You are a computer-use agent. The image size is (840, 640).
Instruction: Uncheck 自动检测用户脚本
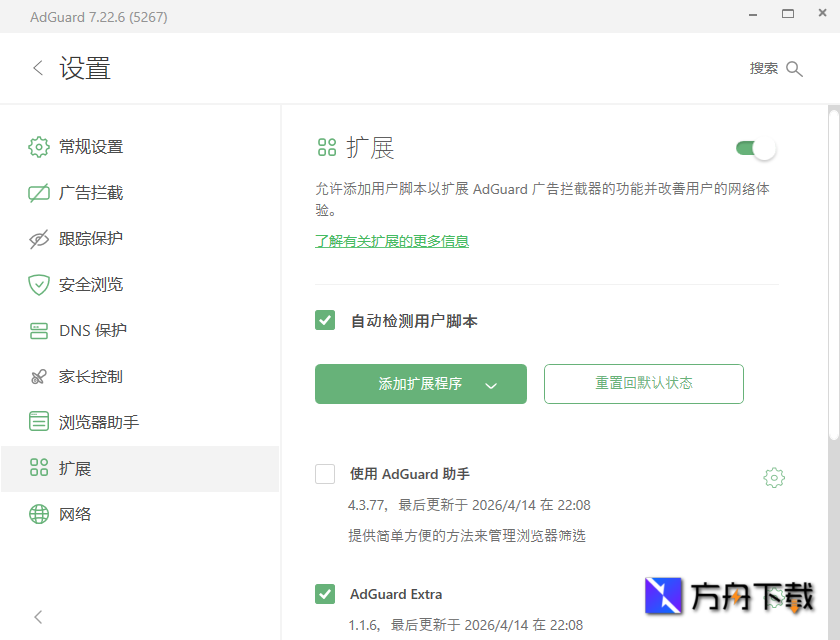click(325, 320)
